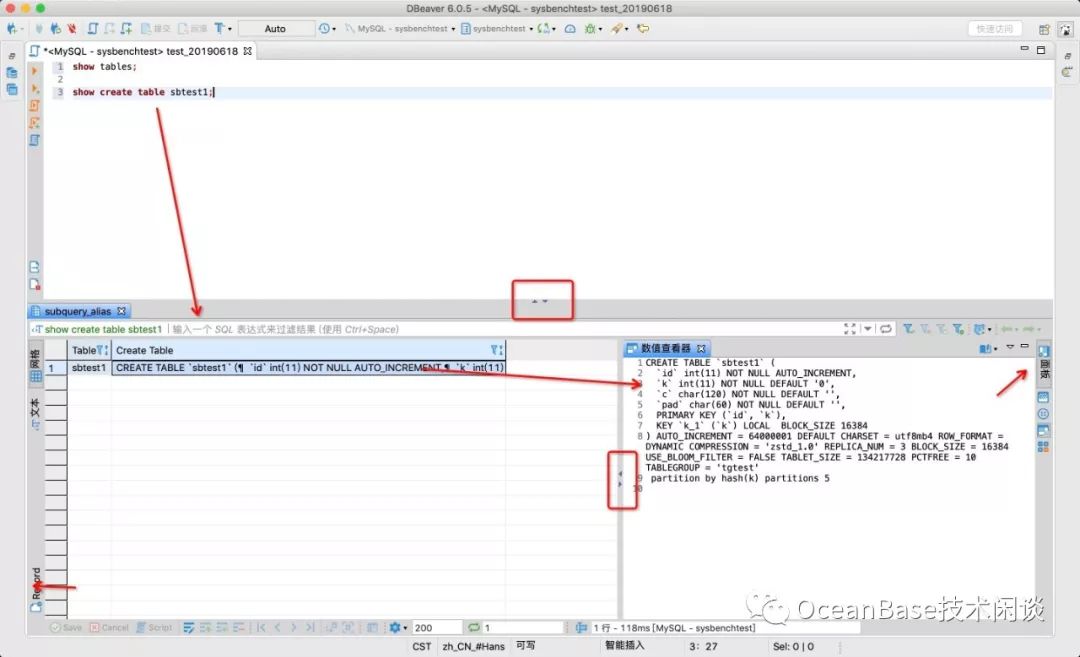Close the subquery_alias results tab
Screen dimensions: 1080x657
(121, 311)
